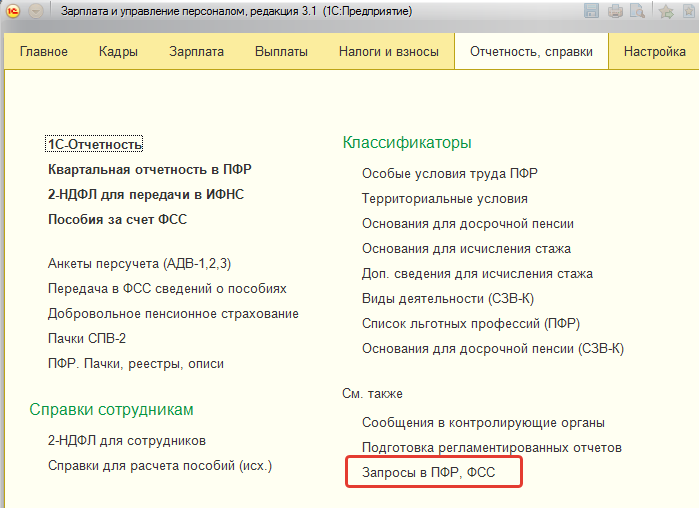Screen dimensions: 699x508
Task: Click the См. также heading
Action: (372, 394)
